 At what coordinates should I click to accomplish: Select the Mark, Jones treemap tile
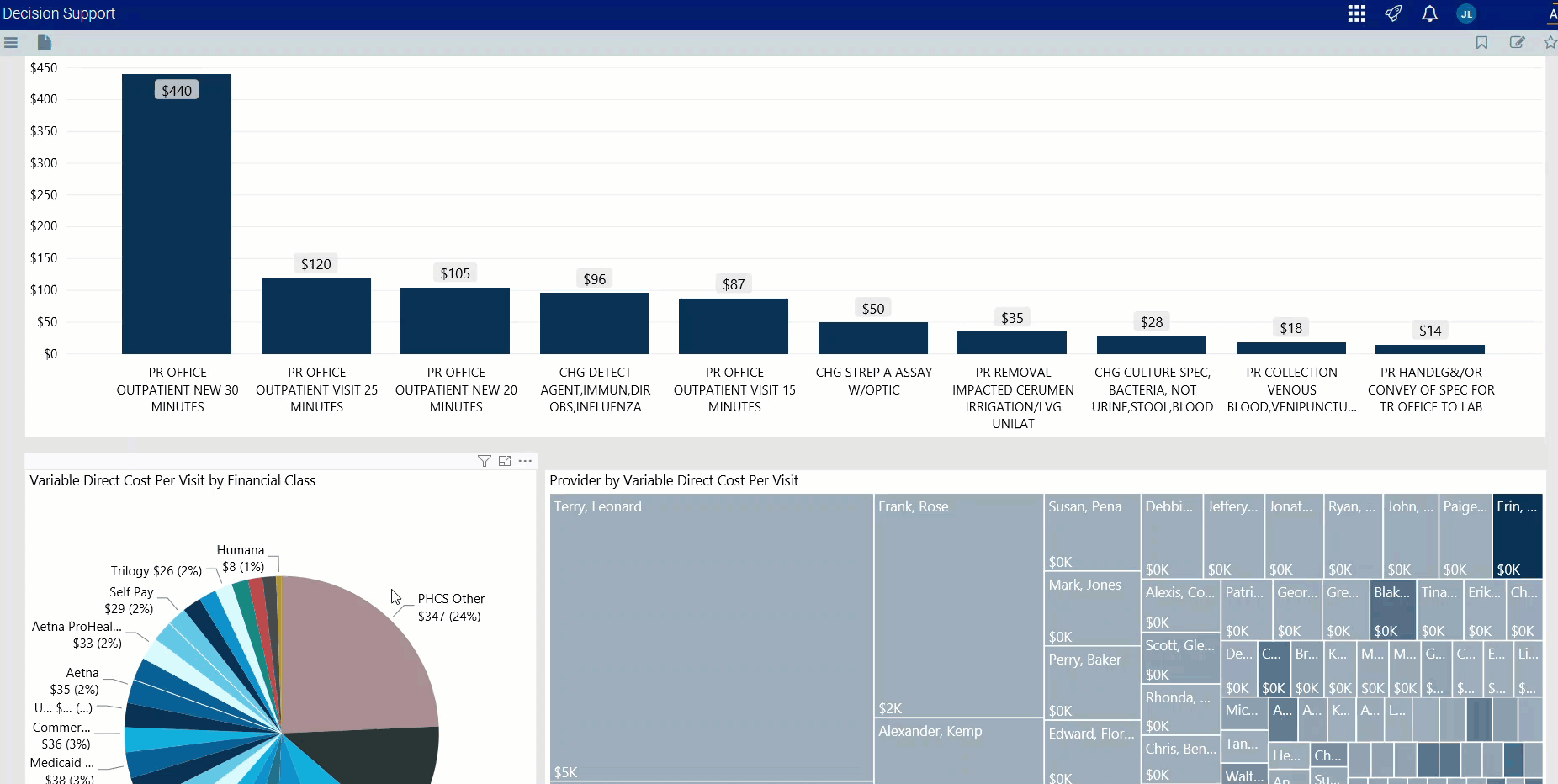tap(1092, 609)
